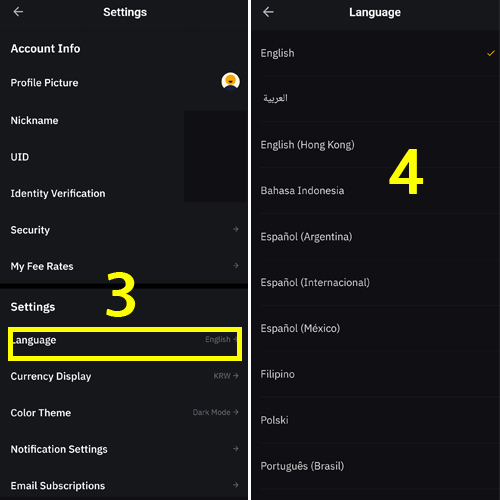This screenshot has height=500, width=500.
Task: Select the Arabic language option
Action: 376,98
